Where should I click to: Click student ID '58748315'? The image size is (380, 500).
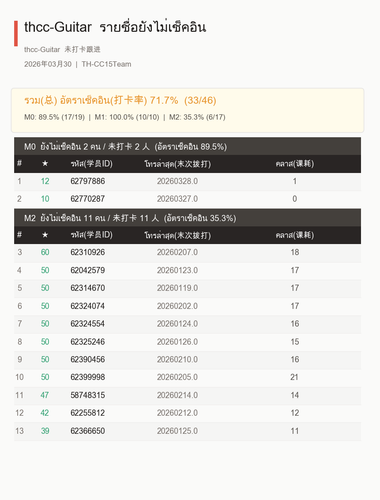(88, 395)
